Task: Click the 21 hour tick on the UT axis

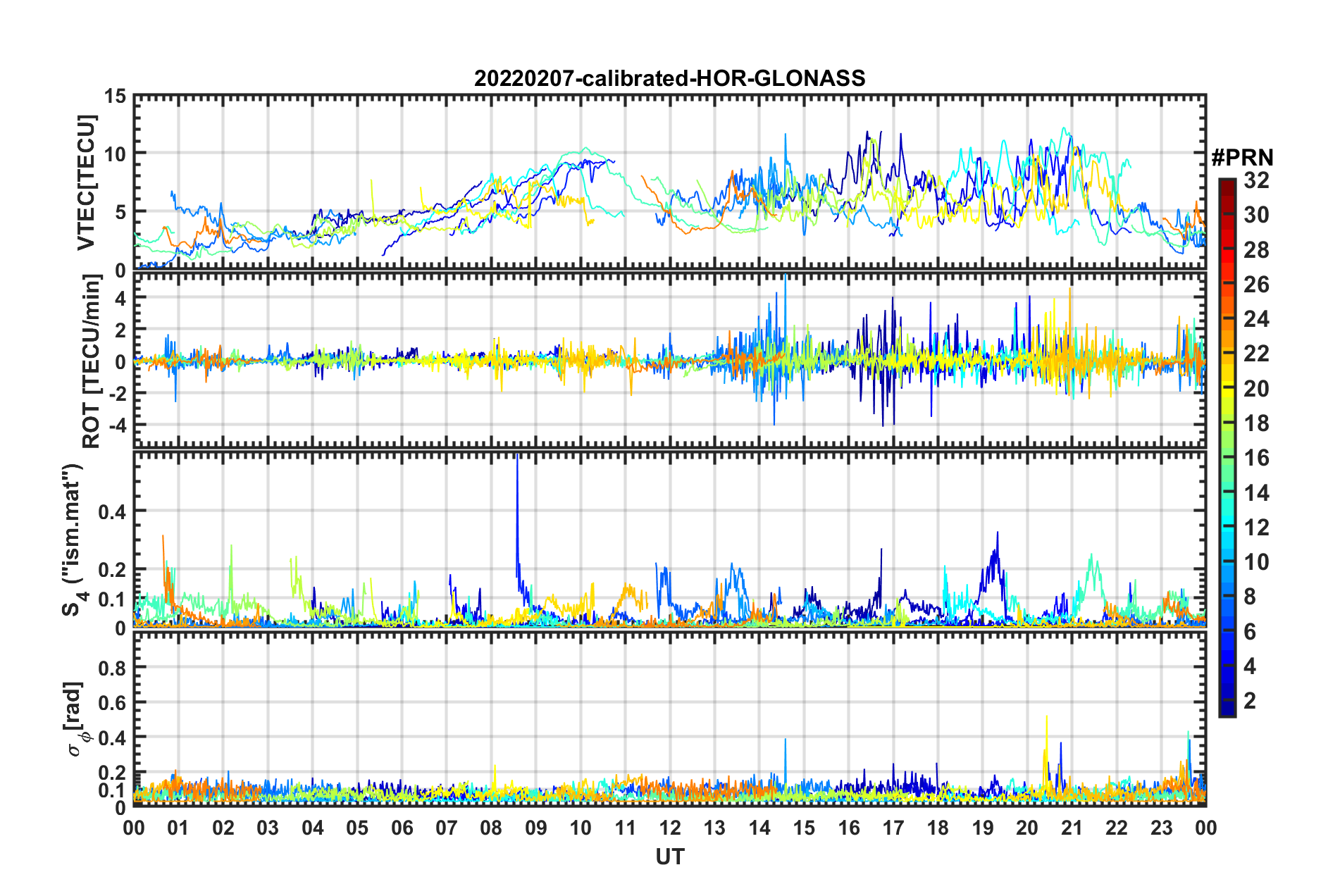Action: pos(1072,828)
